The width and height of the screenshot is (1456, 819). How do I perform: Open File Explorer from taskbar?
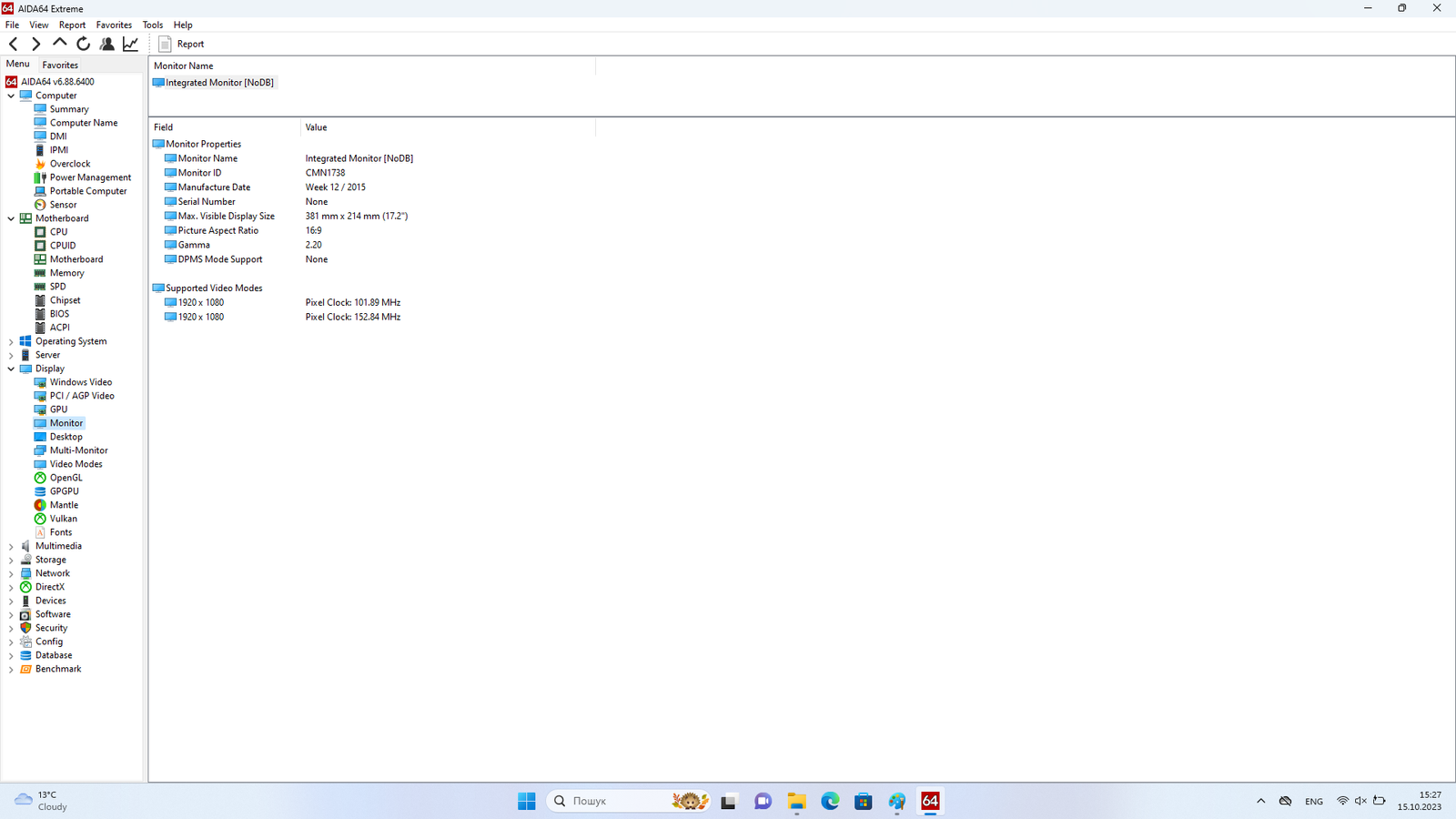click(796, 801)
